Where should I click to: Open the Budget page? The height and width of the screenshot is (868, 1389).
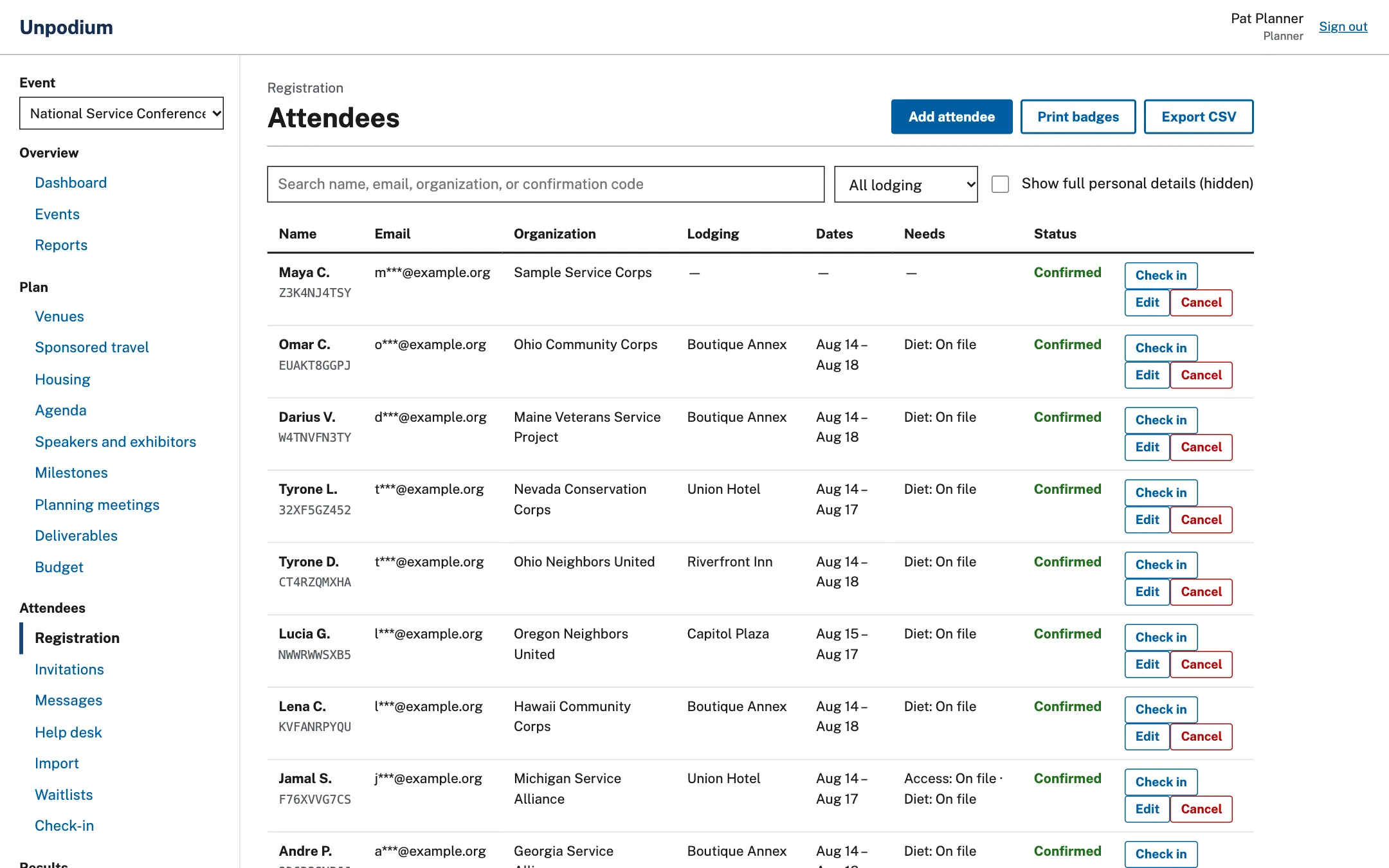[x=59, y=567]
